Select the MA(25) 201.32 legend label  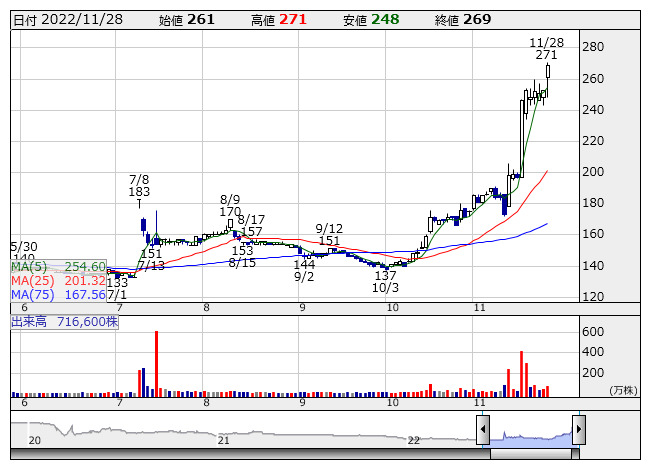point(58,281)
